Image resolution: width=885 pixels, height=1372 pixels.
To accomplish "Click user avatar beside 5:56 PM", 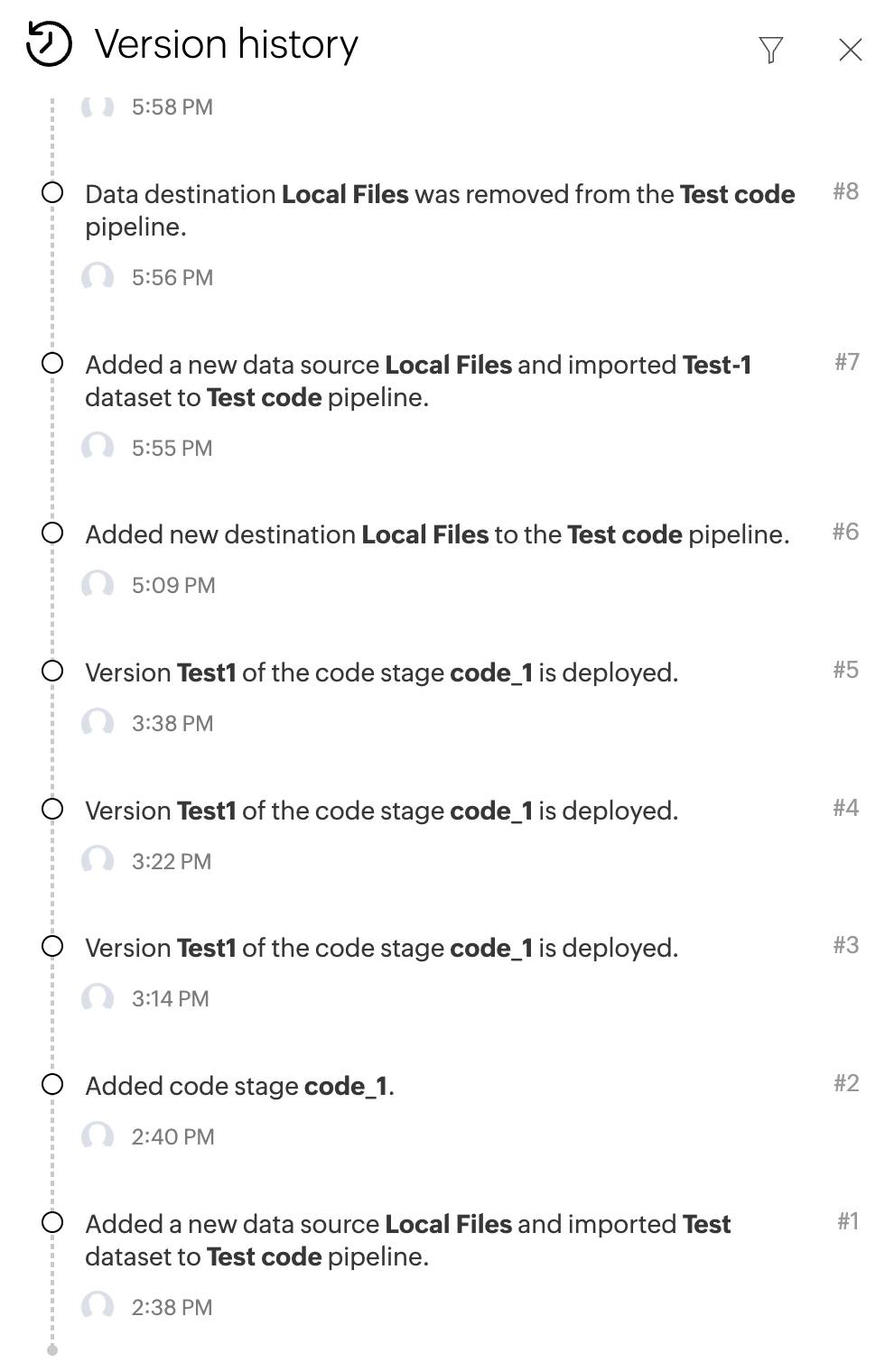I will 98,277.
